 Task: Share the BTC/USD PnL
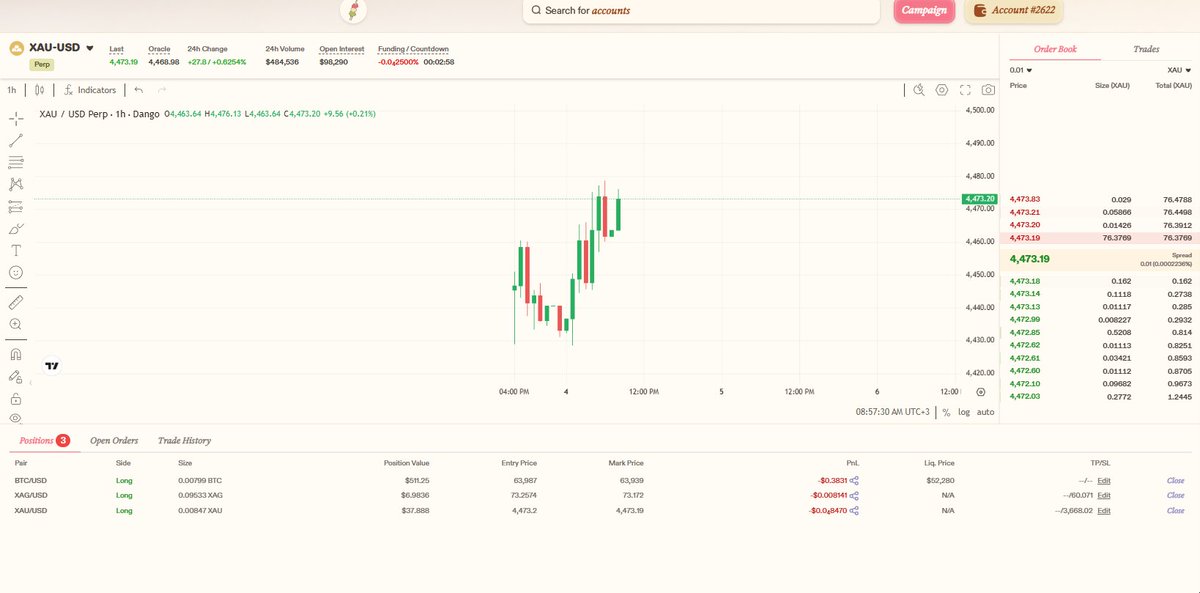pyautogui.click(x=854, y=481)
